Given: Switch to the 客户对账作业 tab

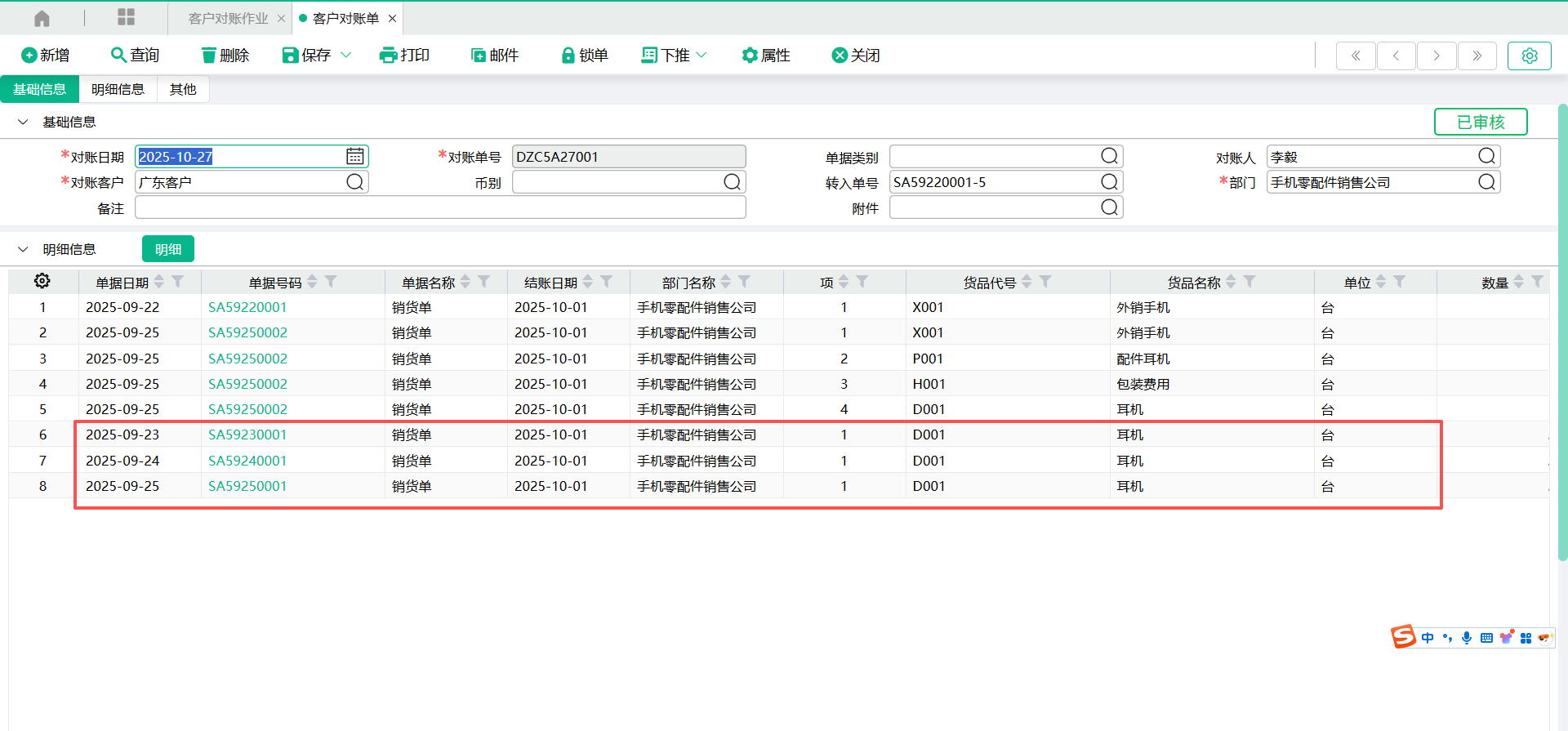Looking at the screenshot, I should pyautogui.click(x=228, y=18).
